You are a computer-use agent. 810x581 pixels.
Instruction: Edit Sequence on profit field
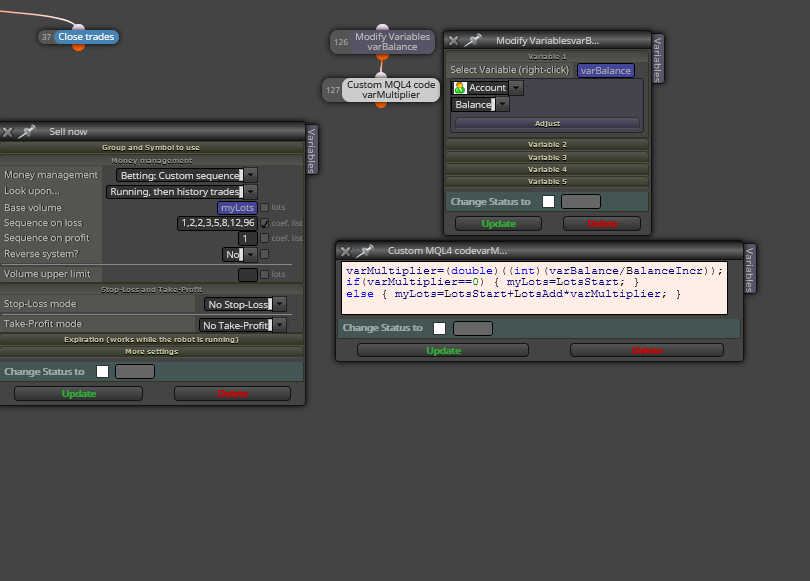coord(247,238)
